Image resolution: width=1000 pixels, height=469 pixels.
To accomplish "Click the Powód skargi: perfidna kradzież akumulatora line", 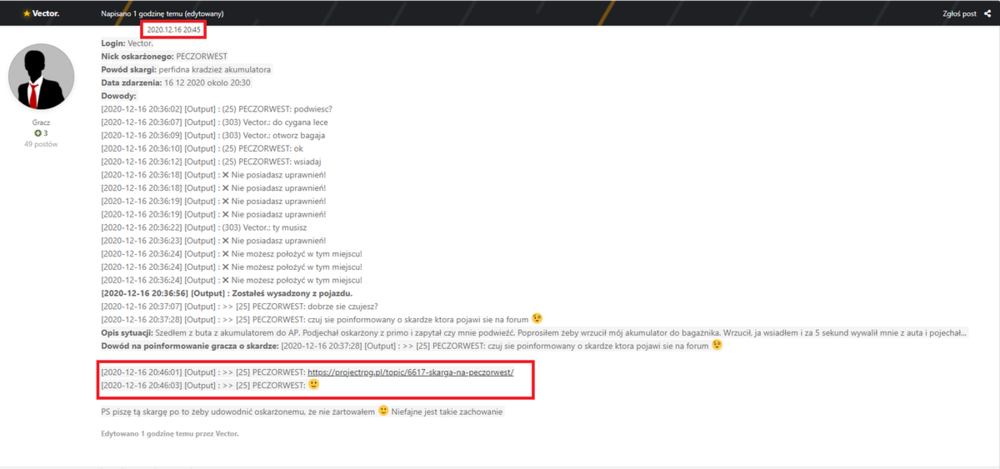I will pos(186,69).
